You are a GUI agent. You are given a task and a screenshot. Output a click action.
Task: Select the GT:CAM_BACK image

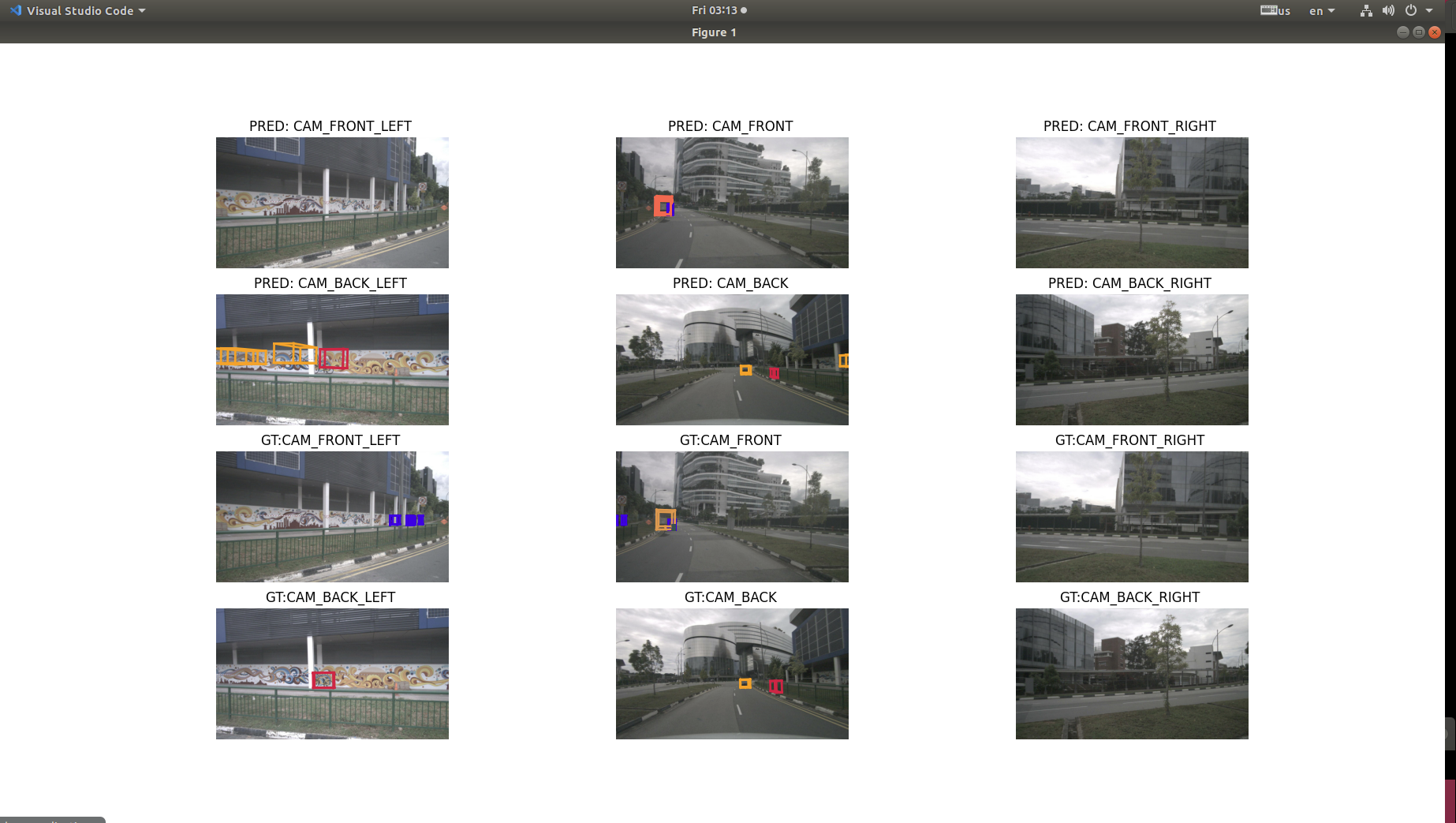[730, 673]
